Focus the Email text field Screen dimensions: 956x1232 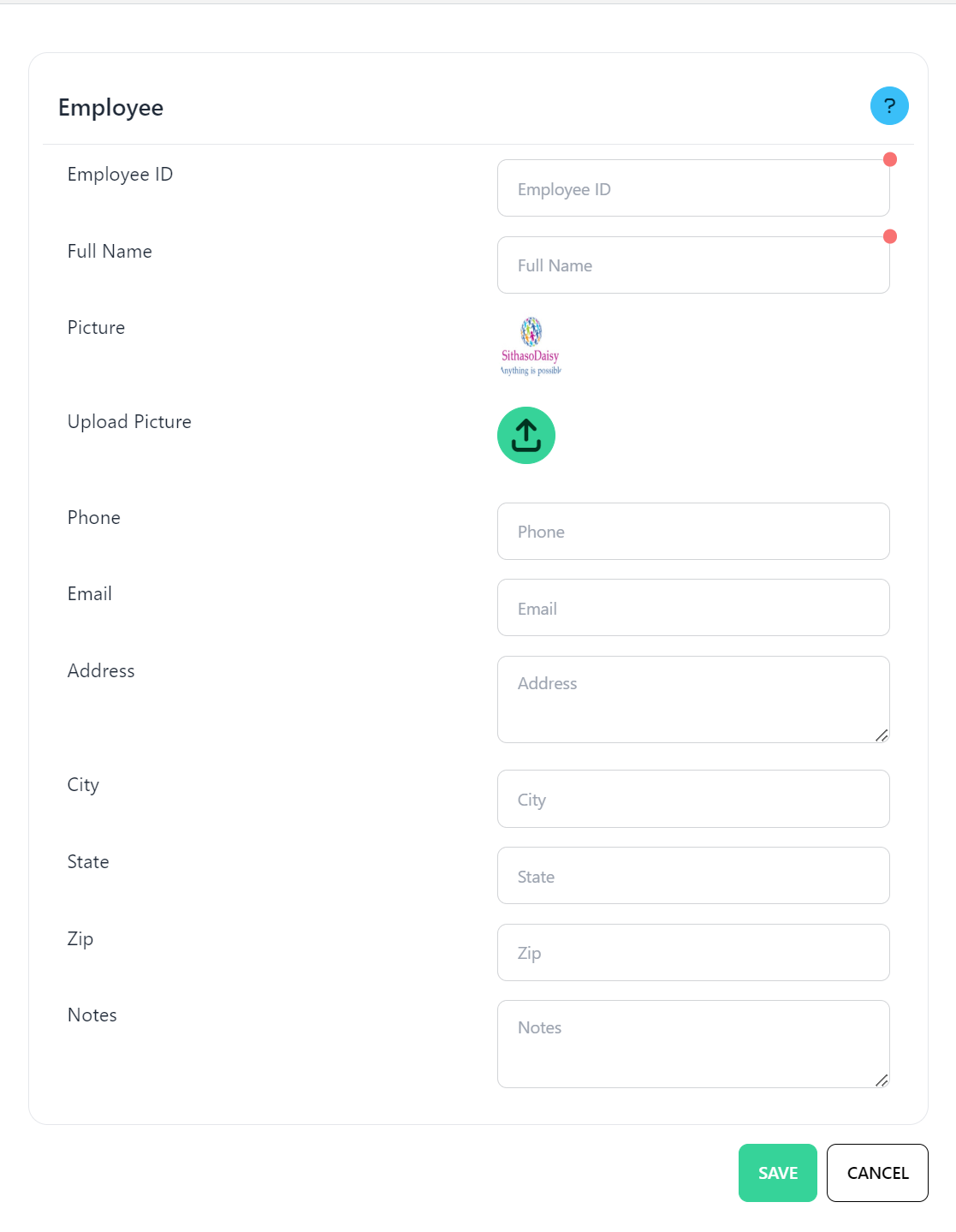tap(693, 608)
